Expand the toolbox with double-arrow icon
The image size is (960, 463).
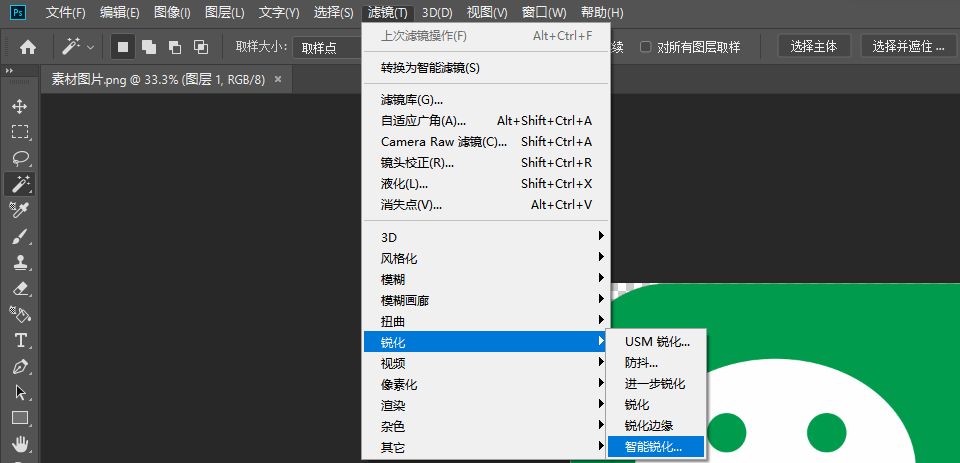pos(9,71)
